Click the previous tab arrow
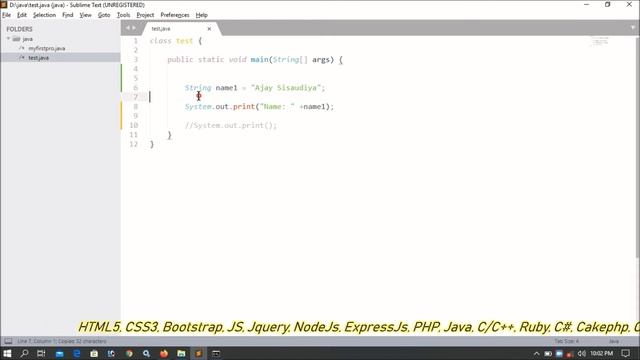The image size is (640, 360). (x=127, y=28)
